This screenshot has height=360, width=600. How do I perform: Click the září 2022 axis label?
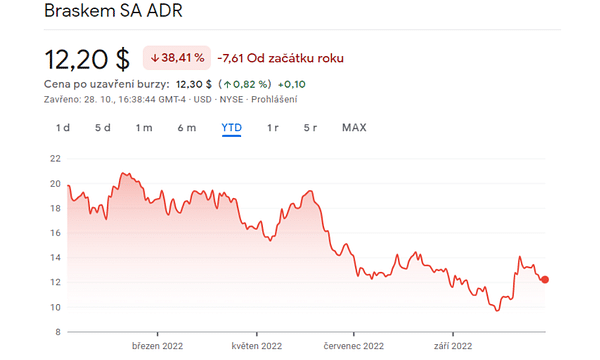pos(453,346)
